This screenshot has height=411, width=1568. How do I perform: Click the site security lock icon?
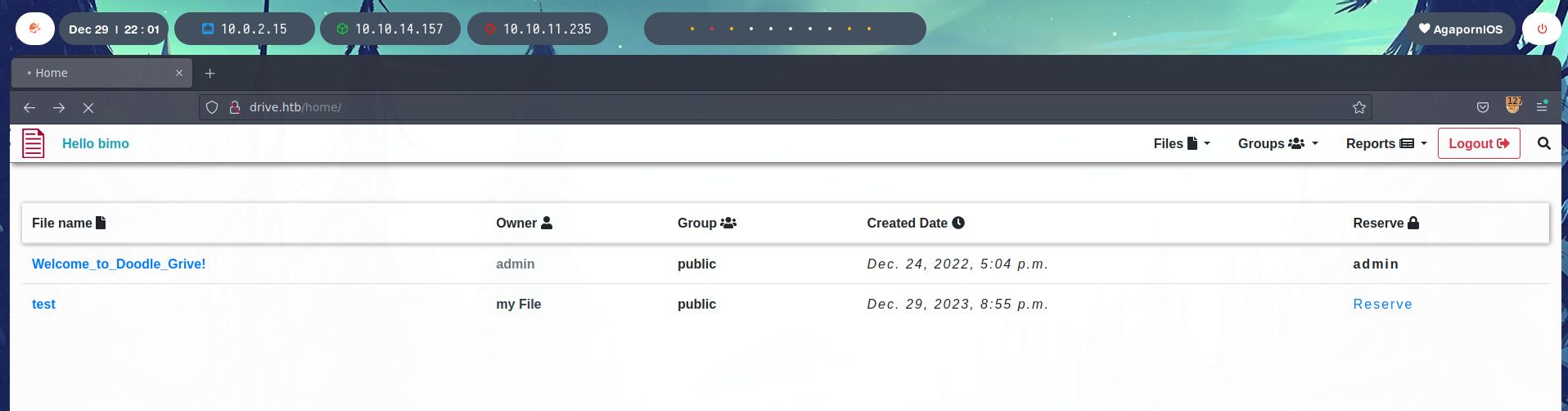point(235,107)
